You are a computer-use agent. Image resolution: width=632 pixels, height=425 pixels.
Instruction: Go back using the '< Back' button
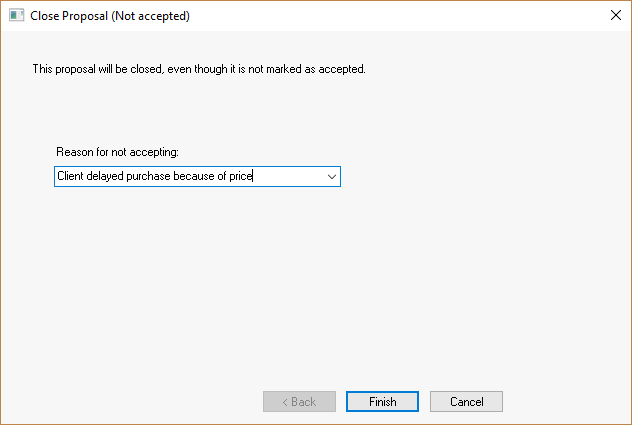(299, 401)
